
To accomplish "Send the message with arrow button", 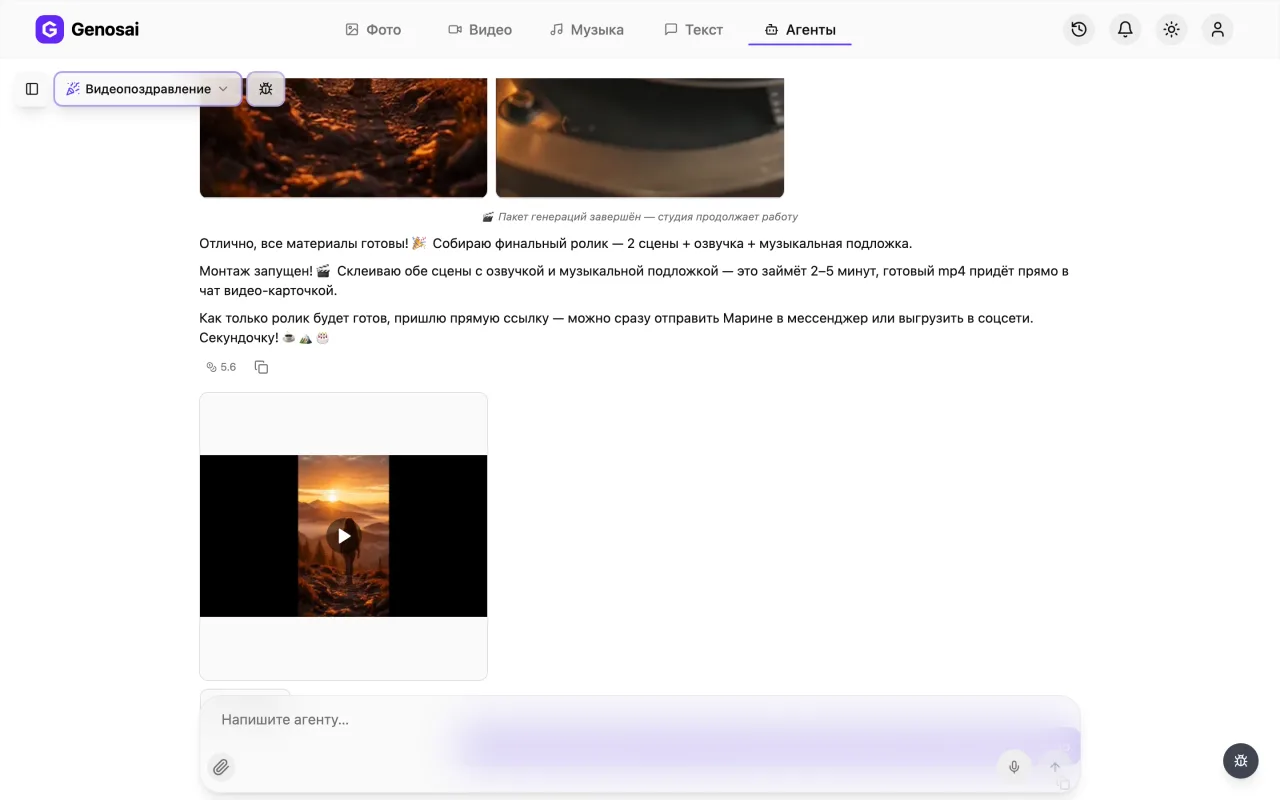I will [1054, 767].
